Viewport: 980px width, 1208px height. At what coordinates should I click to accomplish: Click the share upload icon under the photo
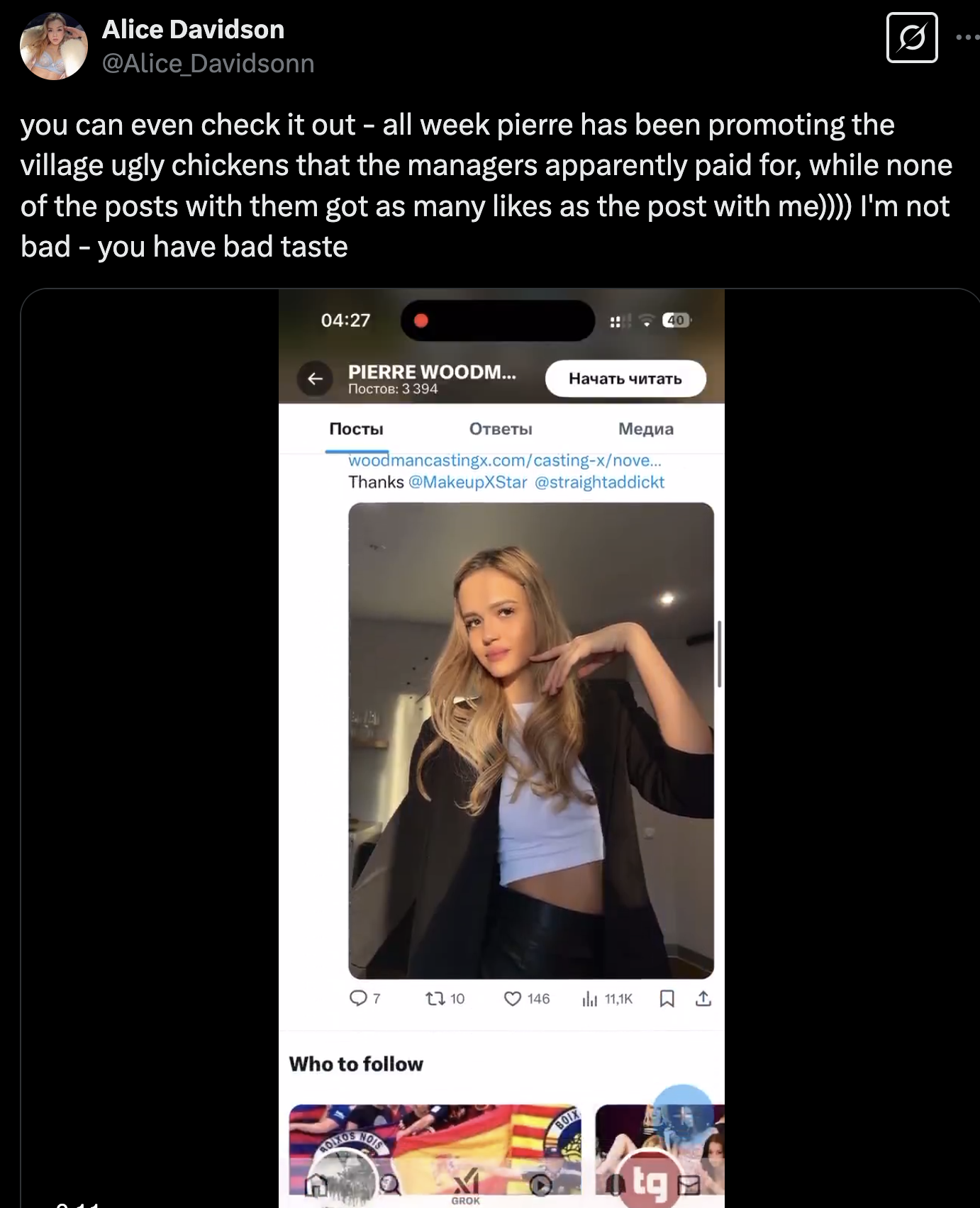[703, 998]
